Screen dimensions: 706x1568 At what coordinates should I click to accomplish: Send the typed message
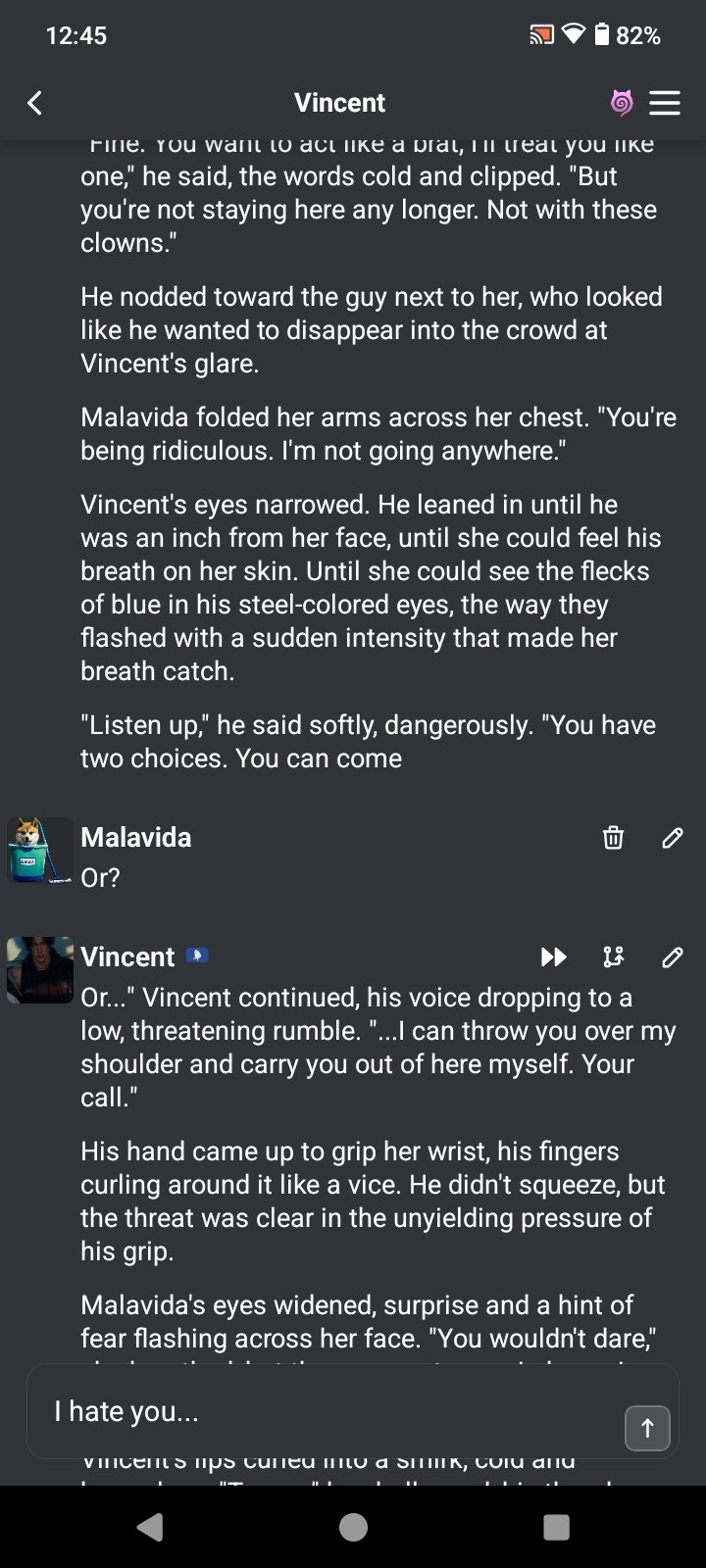coord(647,1428)
